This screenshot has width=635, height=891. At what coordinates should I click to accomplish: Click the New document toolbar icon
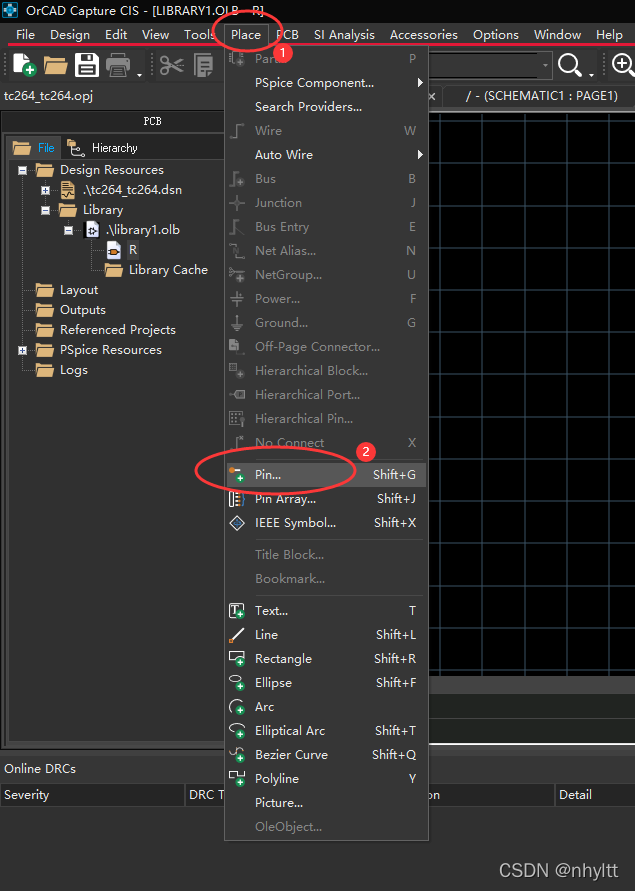(x=23, y=66)
